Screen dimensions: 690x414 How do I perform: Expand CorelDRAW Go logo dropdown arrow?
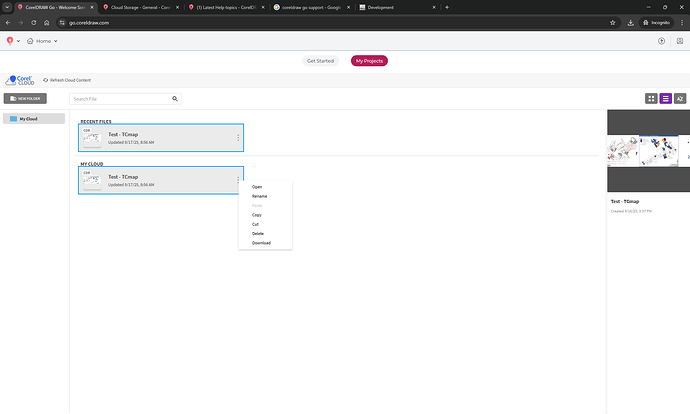[19, 41]
